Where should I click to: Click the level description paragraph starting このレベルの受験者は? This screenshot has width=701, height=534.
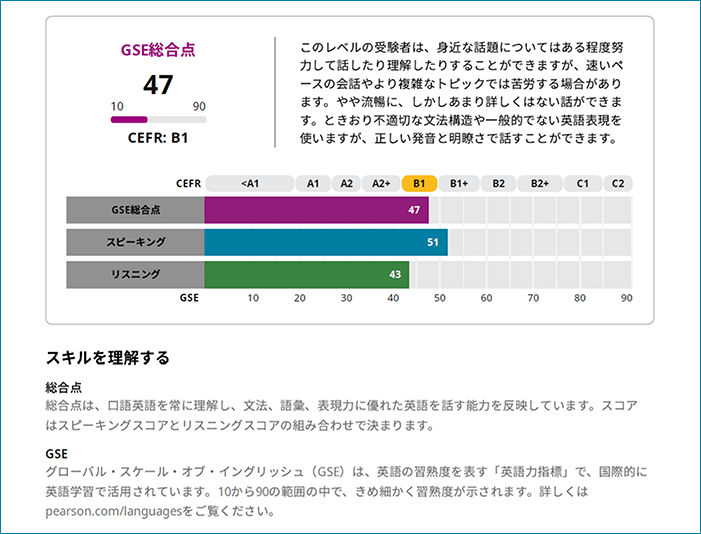[x=461, y=93]
